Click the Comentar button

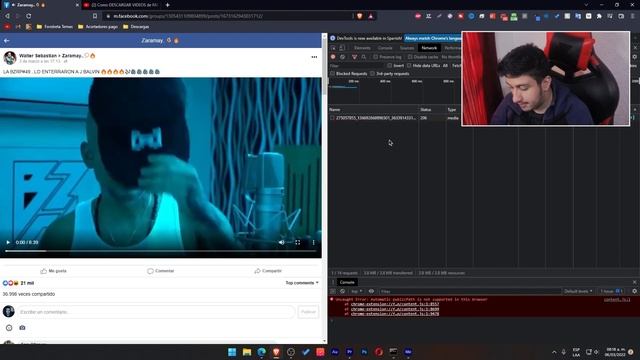(x=160, y=271)
